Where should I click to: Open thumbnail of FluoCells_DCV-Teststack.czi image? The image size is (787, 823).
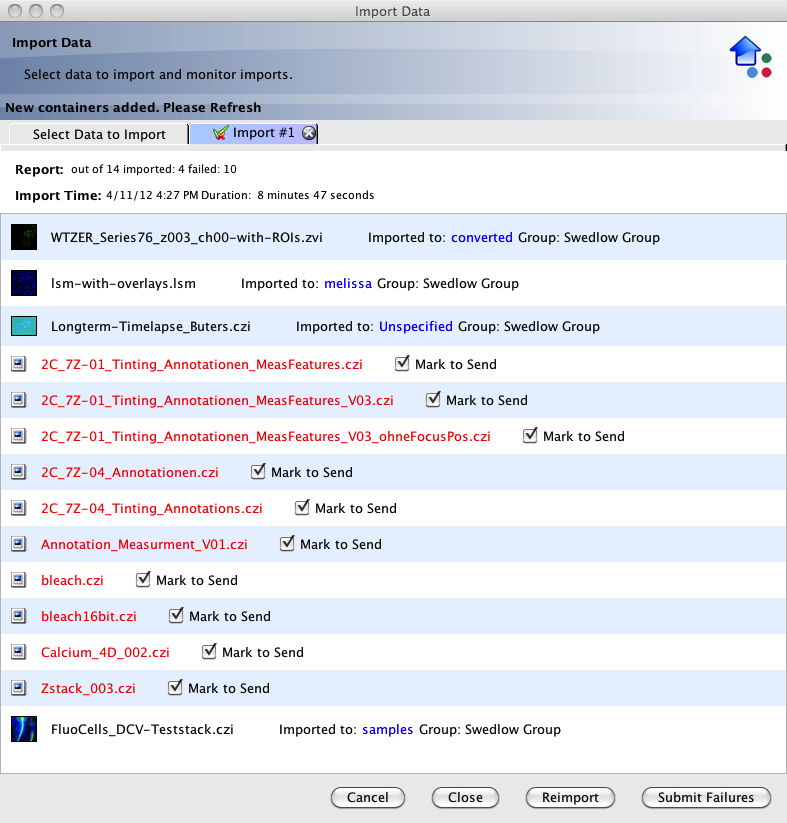(x=24, y=729)
